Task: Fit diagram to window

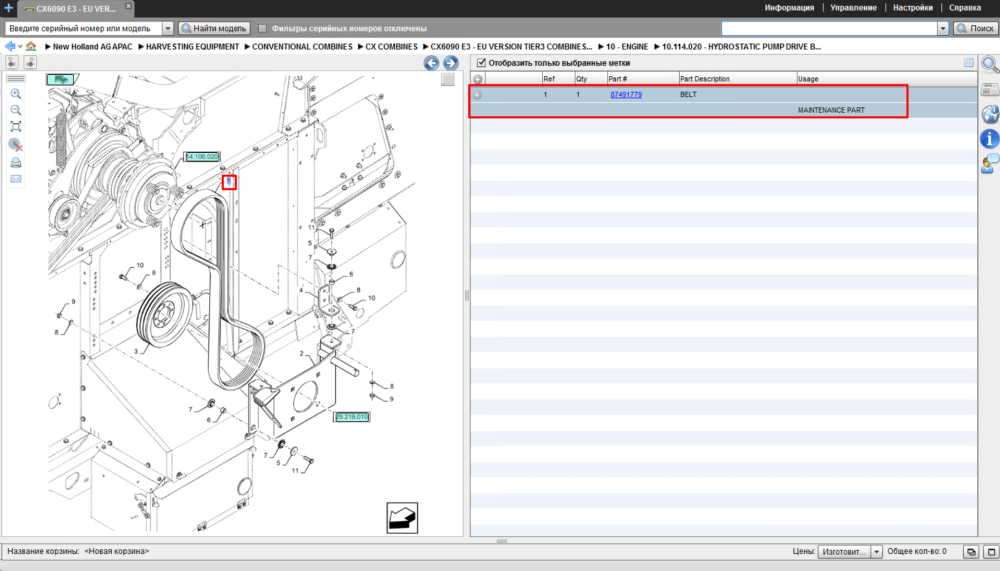Action: [x=15, y=126]
